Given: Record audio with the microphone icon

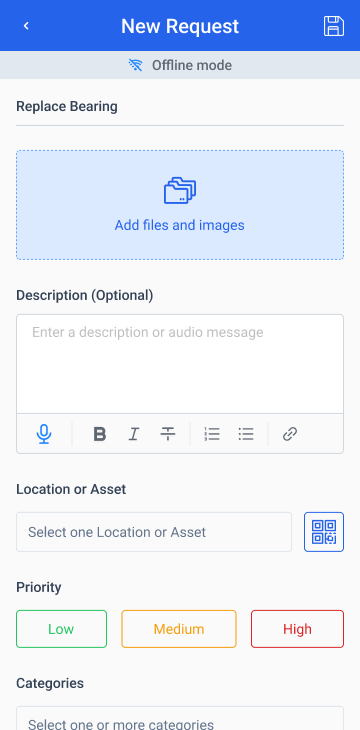Looking at the screenshot, I should [x=44, y=434].
